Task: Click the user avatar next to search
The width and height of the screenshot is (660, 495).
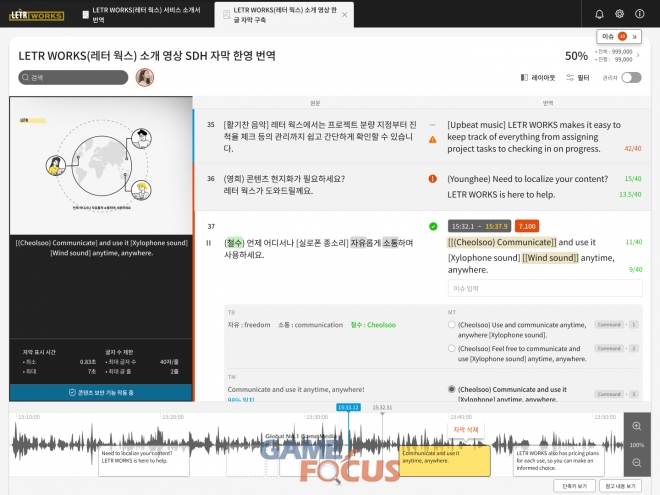Action: pos(144,77)
